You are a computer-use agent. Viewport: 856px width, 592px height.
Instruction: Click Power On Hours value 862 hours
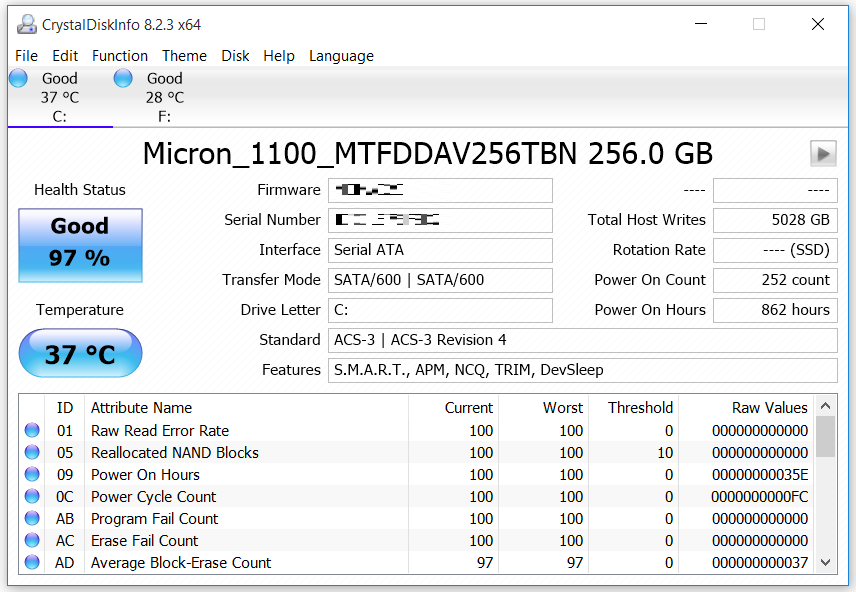[x=775, y=310]
